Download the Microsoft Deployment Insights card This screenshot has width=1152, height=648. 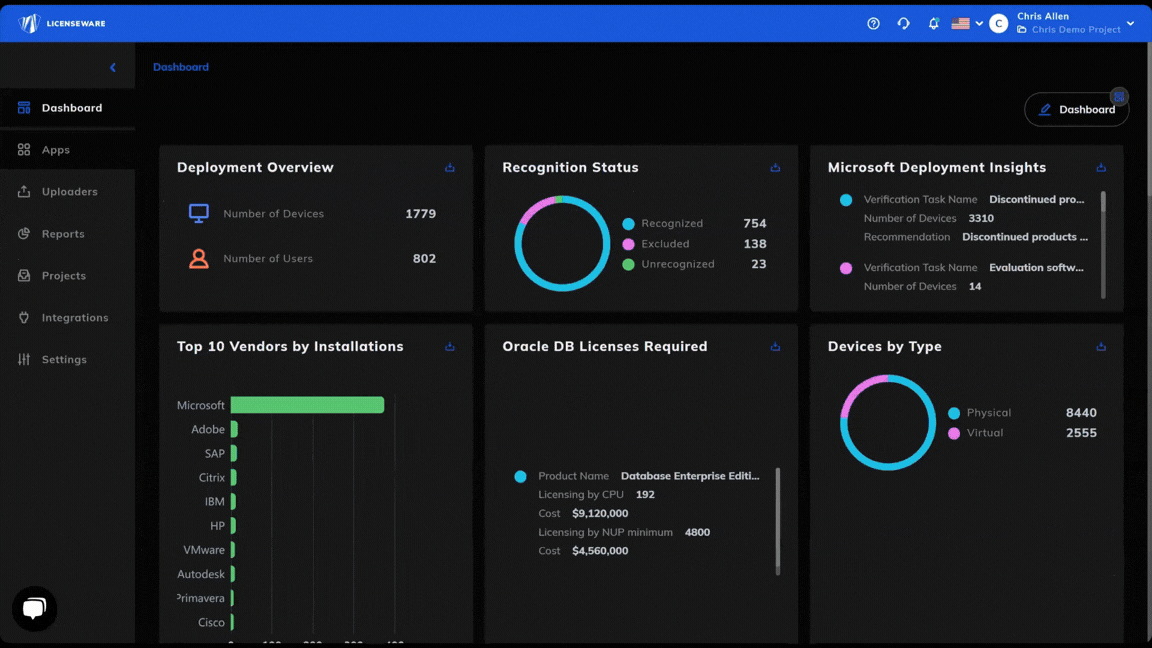(1101, 168)
